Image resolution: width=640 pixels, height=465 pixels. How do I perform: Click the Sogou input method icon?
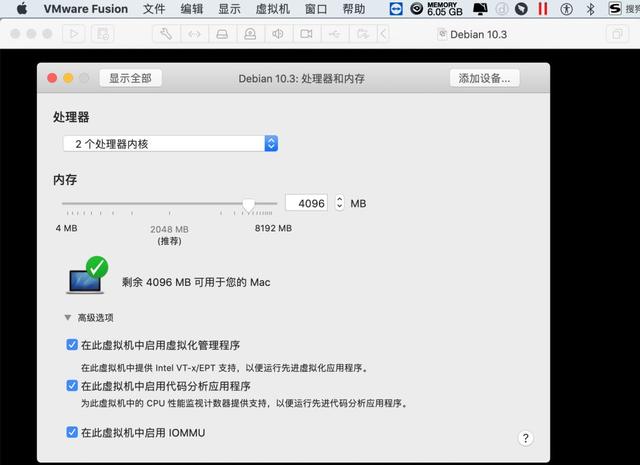(615, 9)
